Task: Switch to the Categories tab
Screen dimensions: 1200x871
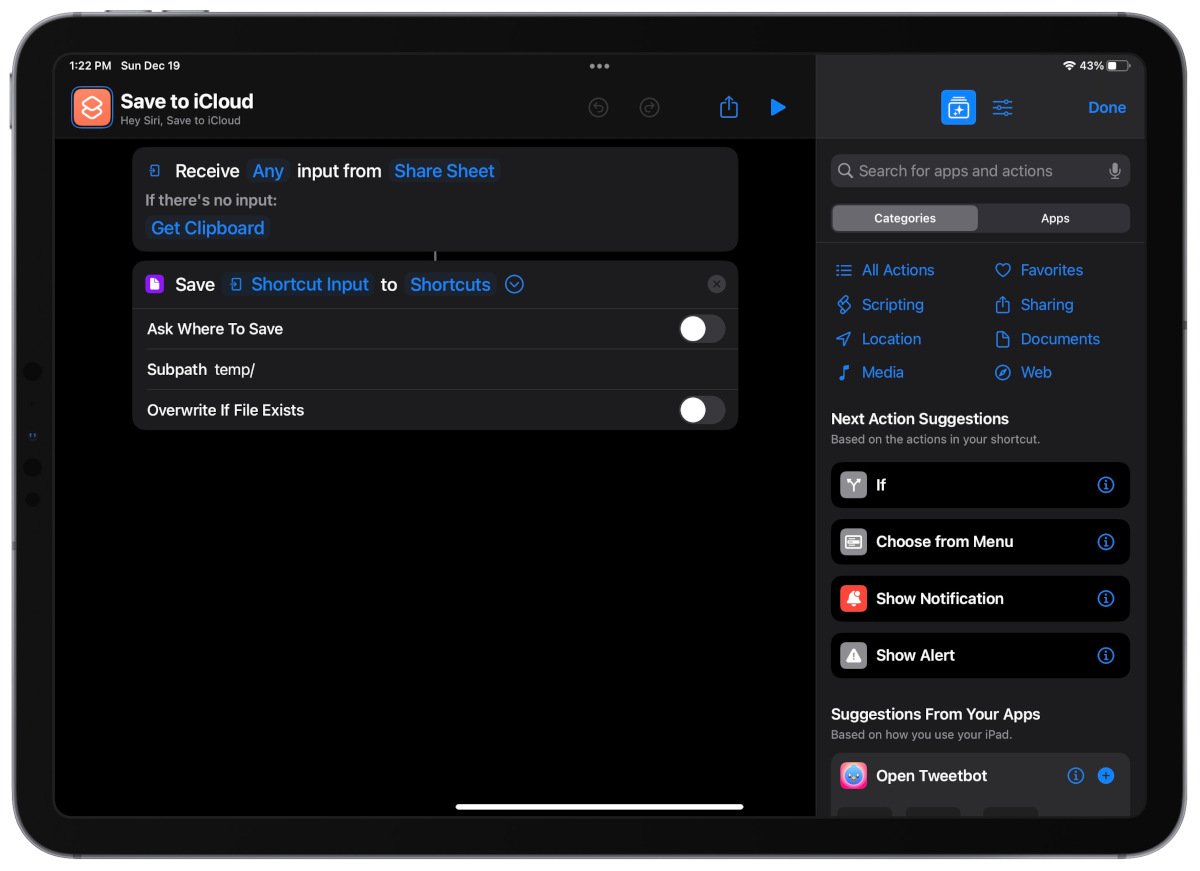Action: (905, 218)
